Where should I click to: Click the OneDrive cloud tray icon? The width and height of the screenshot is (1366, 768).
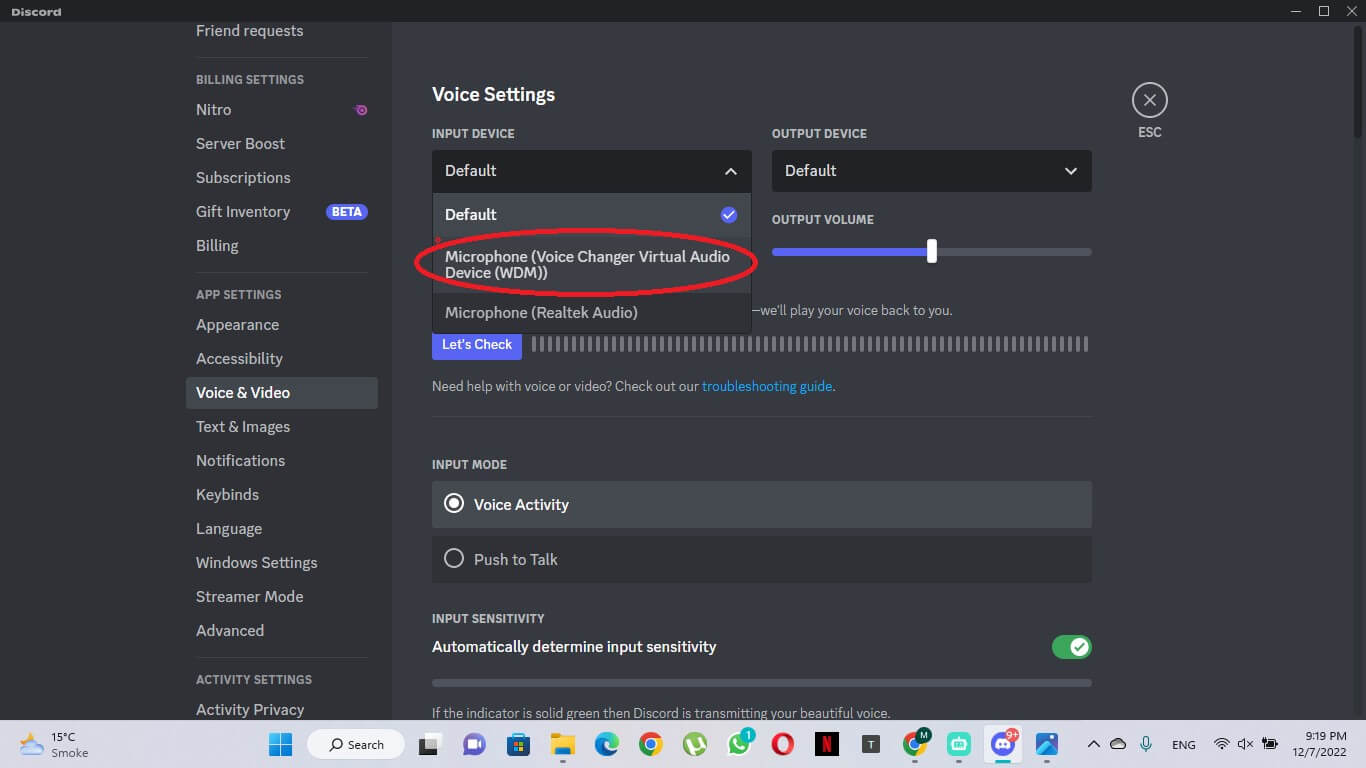1118,744
